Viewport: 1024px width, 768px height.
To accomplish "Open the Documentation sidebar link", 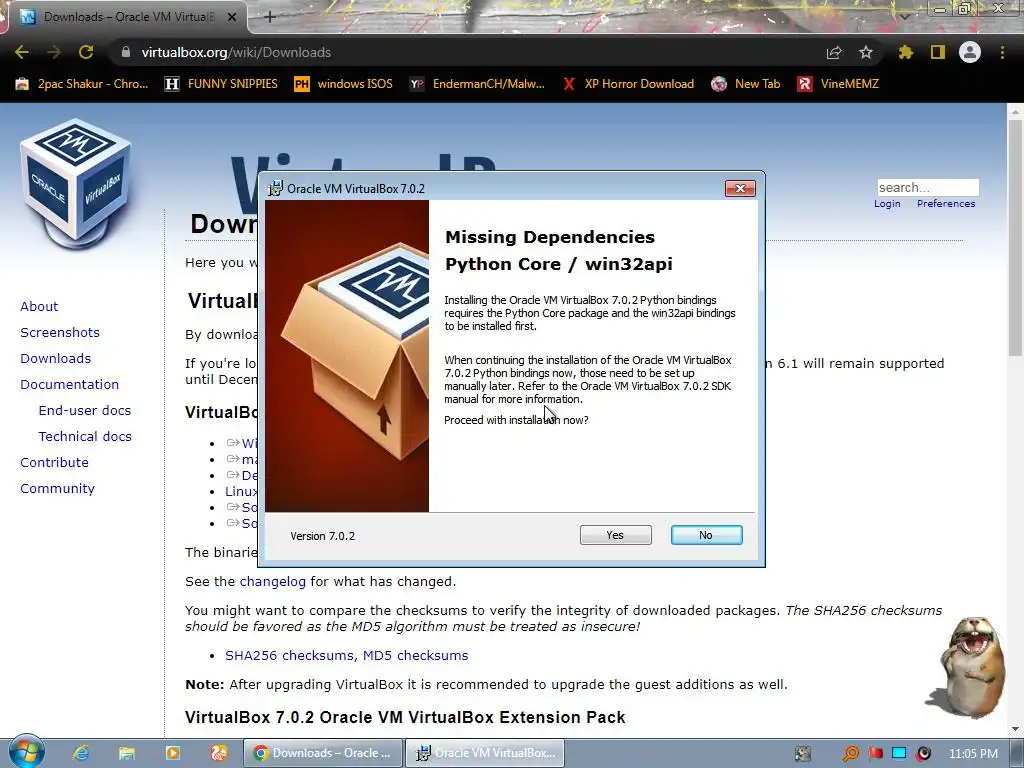I will (69, 385).
